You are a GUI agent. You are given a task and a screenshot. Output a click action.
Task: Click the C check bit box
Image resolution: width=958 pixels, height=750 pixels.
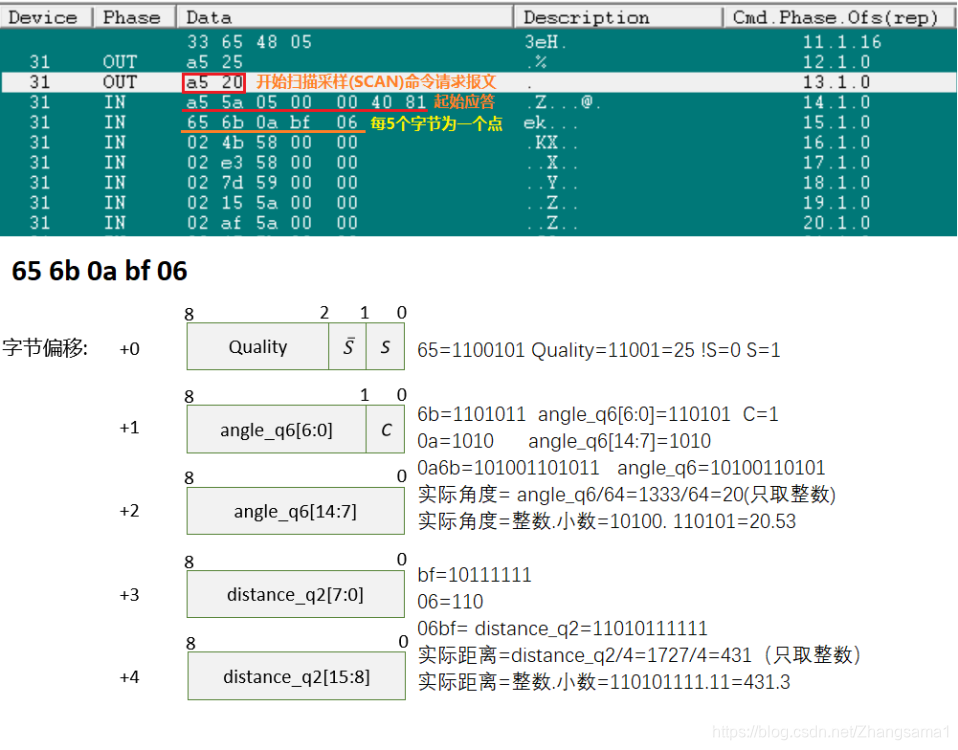[x=386, y=429]
